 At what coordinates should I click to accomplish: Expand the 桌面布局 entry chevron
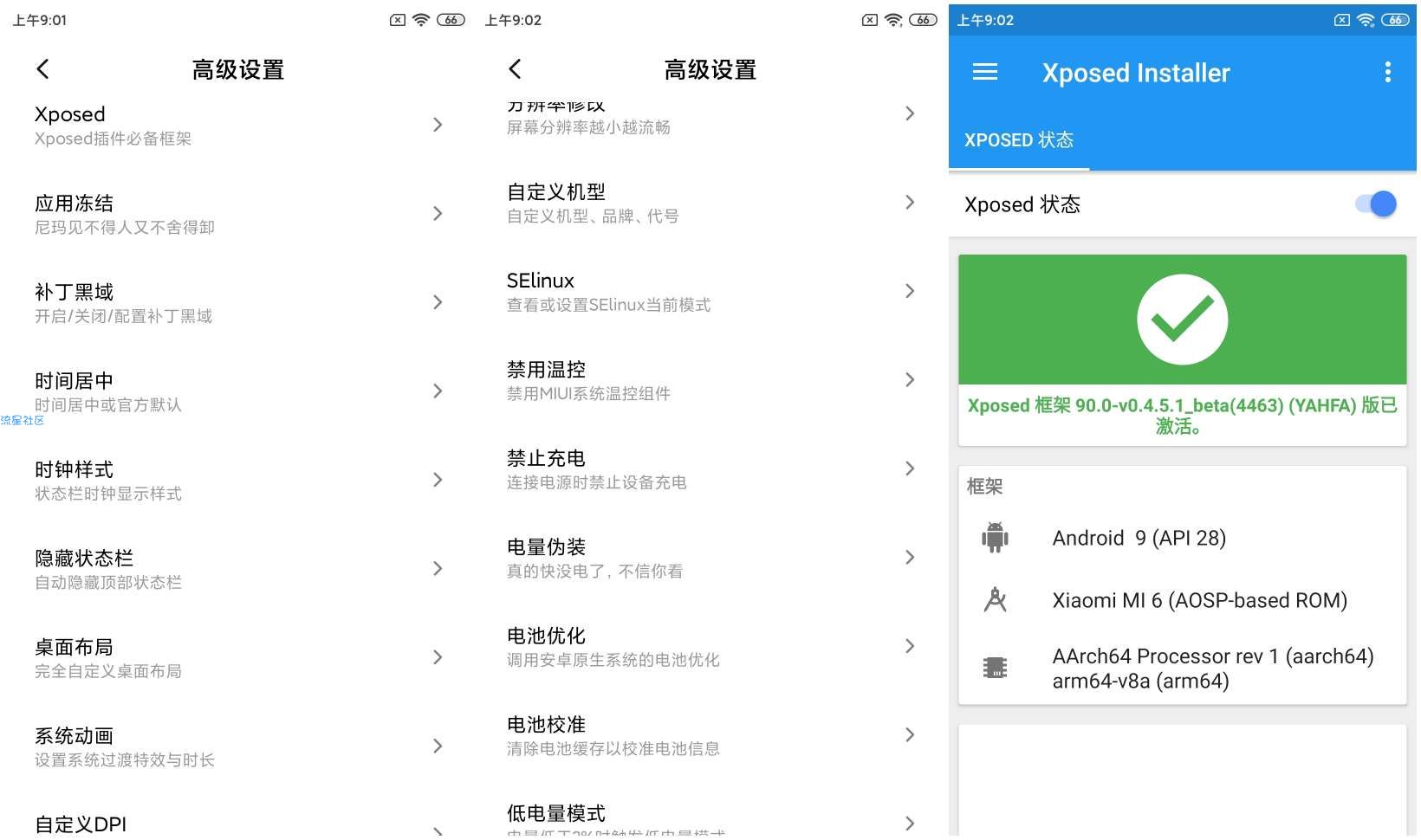tap(438, 657)
